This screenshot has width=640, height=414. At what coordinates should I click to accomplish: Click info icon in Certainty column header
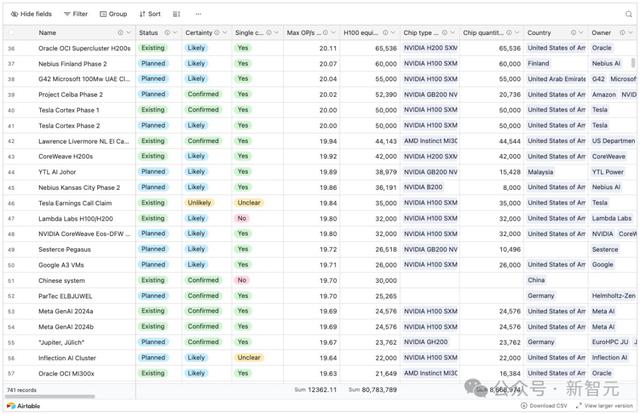(x=217, y=33)
